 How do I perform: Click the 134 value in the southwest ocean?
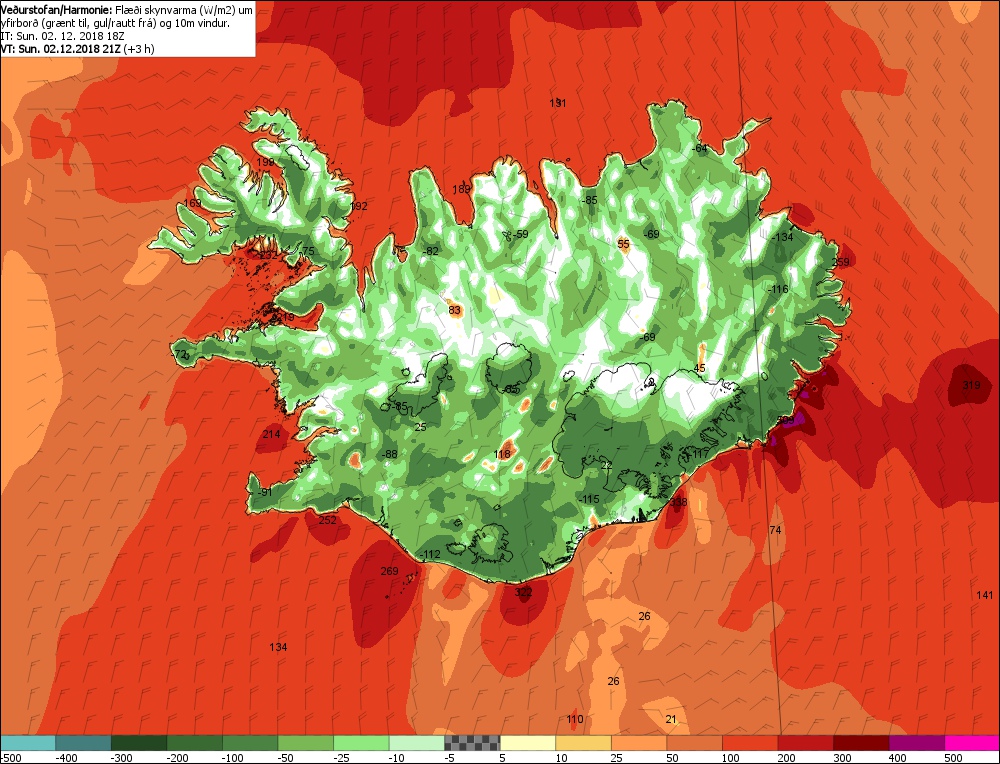[278, 647]
